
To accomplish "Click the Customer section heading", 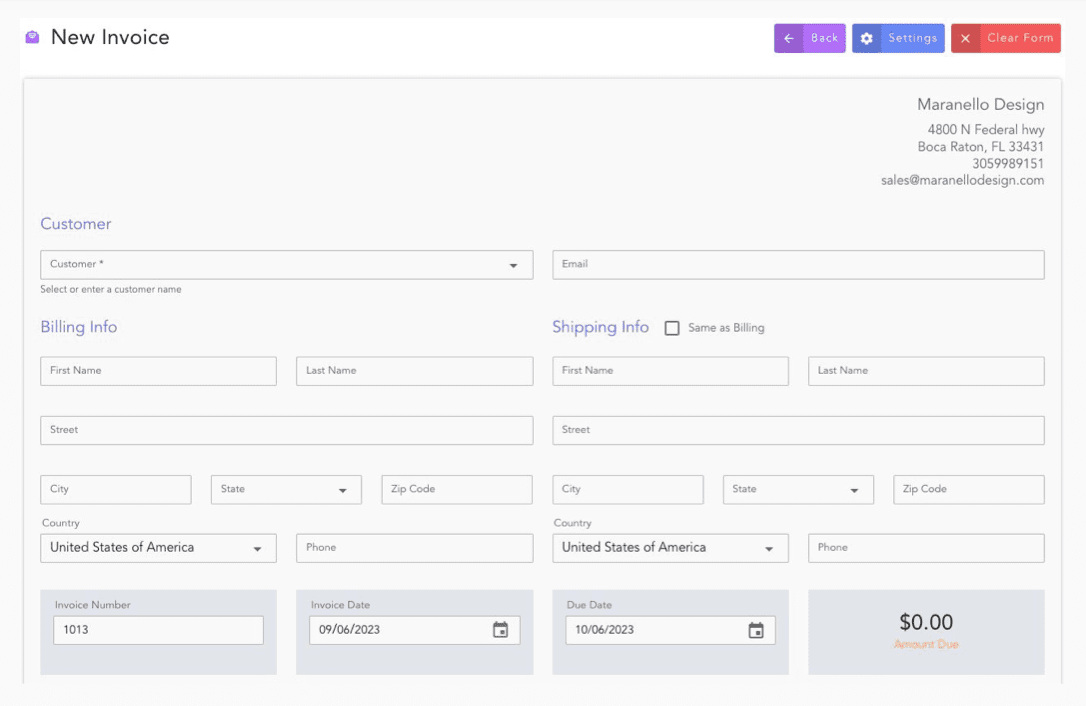I will click(75, 224).
